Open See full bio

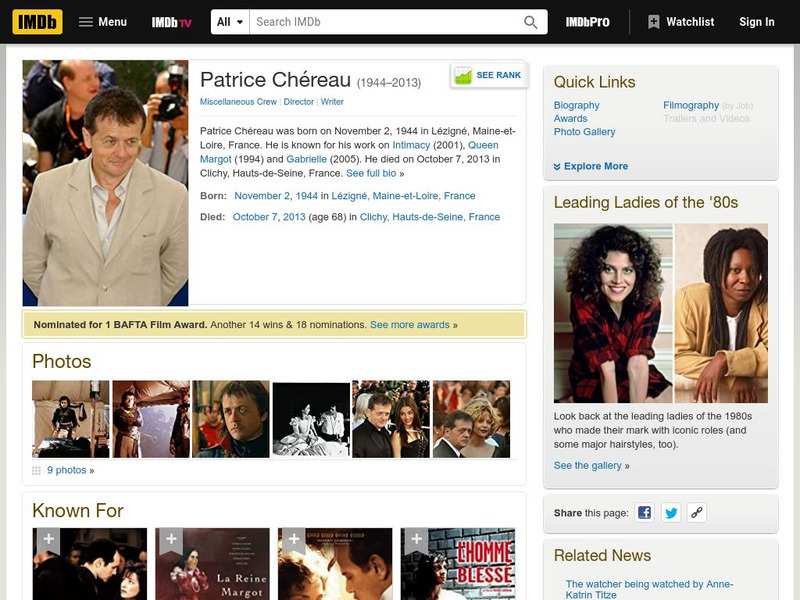[x=373, y=172]
